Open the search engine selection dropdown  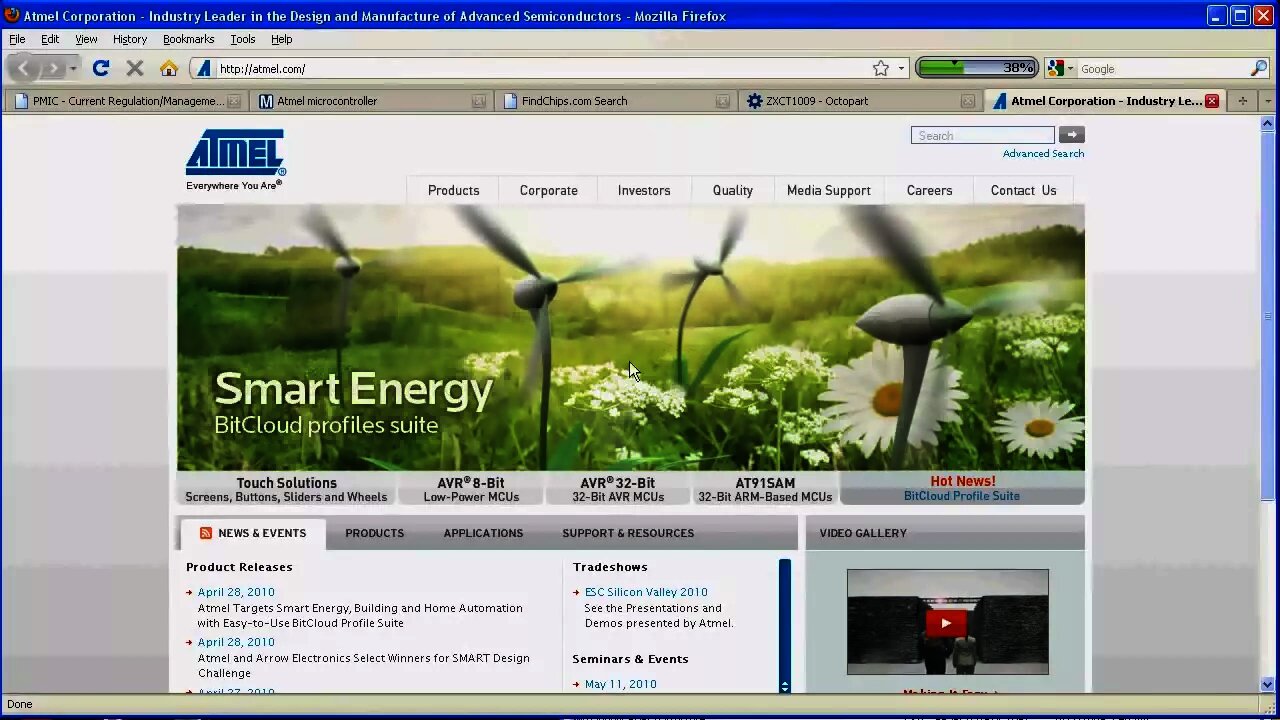(1070, 69)
